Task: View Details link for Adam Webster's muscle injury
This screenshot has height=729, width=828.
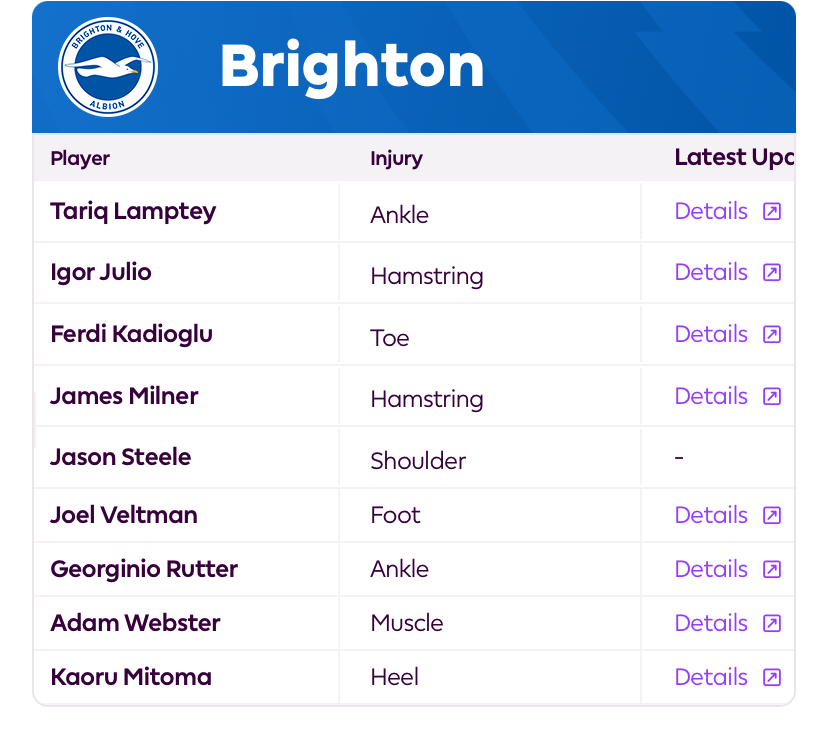Action: [711, 623]
